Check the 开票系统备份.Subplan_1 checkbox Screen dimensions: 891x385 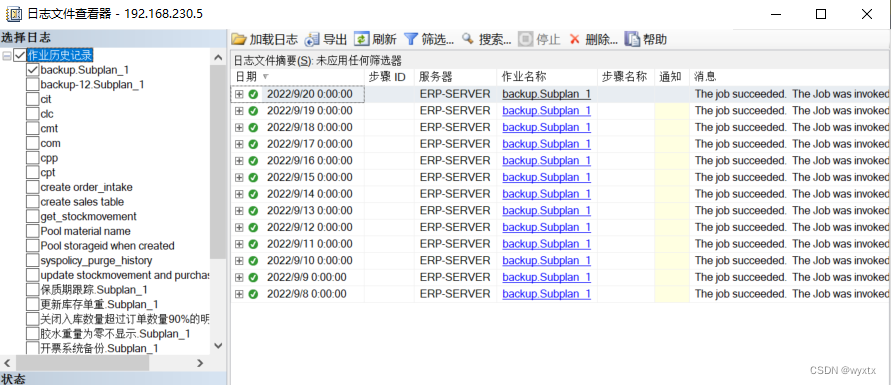tap(32, 348)
